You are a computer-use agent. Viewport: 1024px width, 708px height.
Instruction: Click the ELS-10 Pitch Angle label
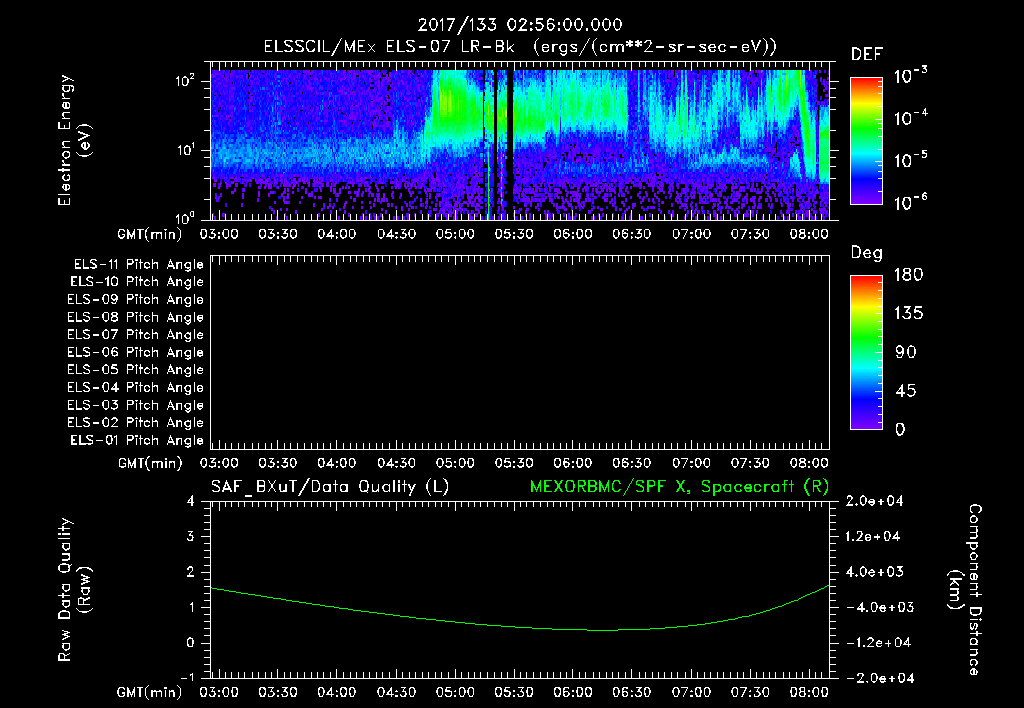tap(137, 282)
